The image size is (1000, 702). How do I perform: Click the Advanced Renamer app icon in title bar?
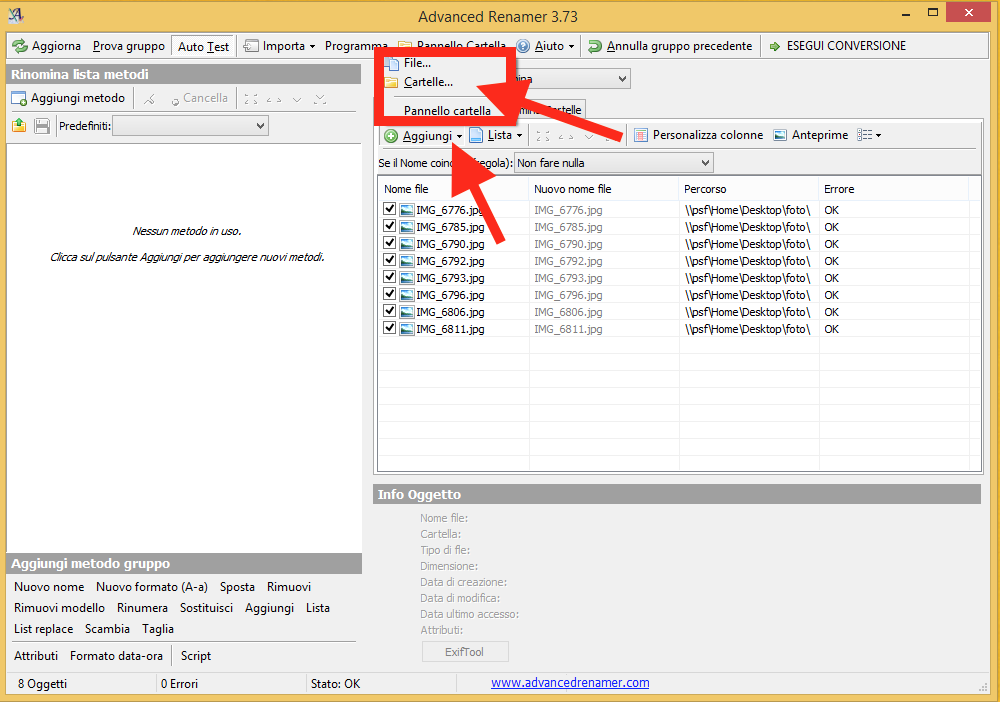point(17,14)
